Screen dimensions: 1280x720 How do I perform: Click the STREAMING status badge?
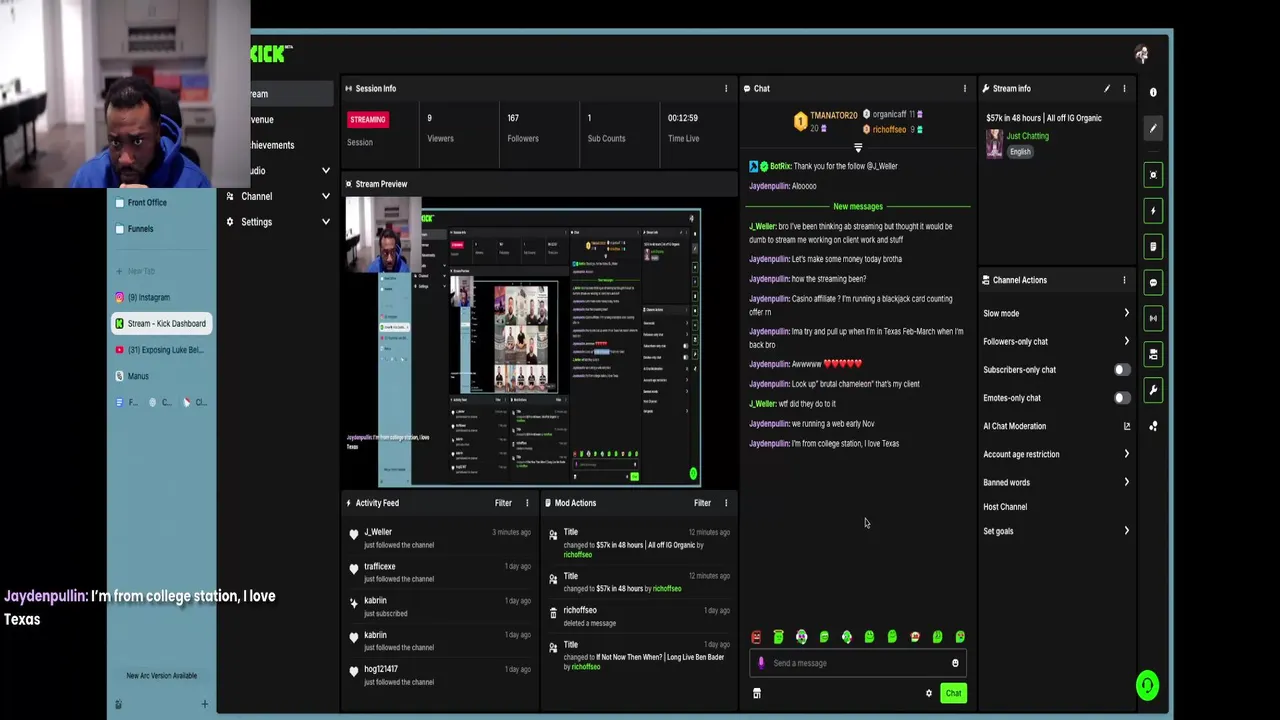(367, 119)
